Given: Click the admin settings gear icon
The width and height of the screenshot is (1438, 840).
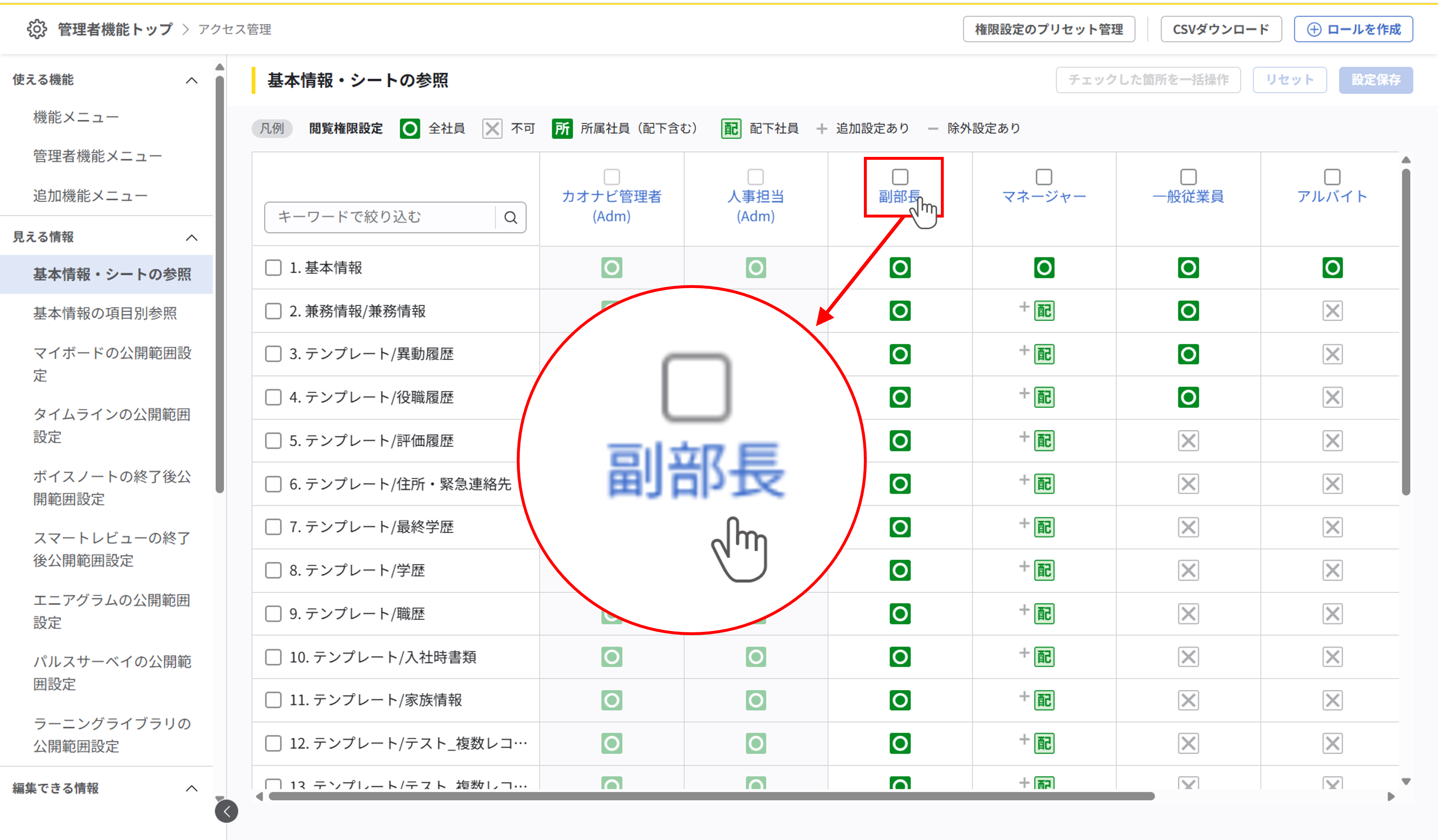Looking at the screenshot, I should (37, 29).
